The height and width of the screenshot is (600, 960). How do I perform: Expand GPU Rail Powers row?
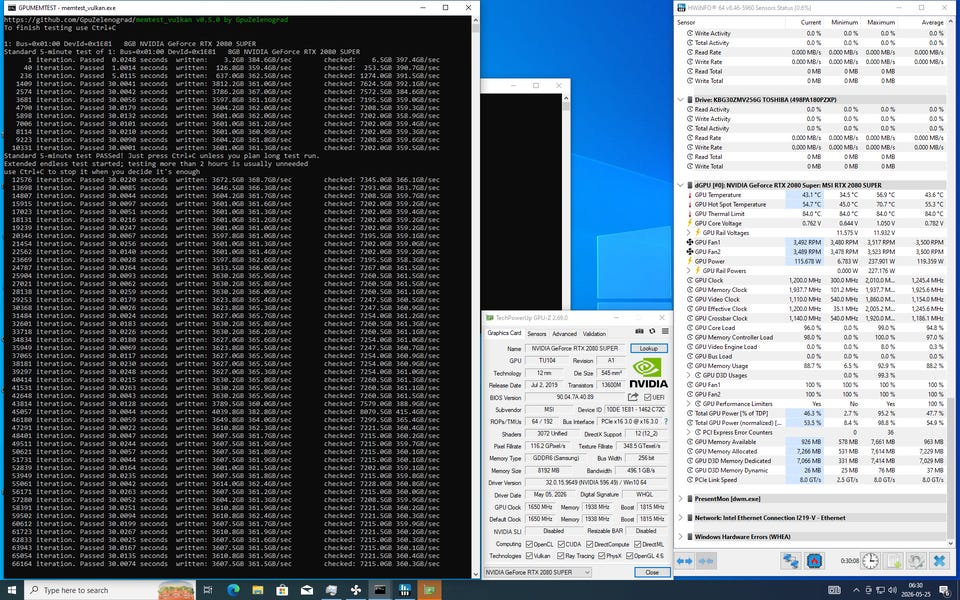click(689, 271)
